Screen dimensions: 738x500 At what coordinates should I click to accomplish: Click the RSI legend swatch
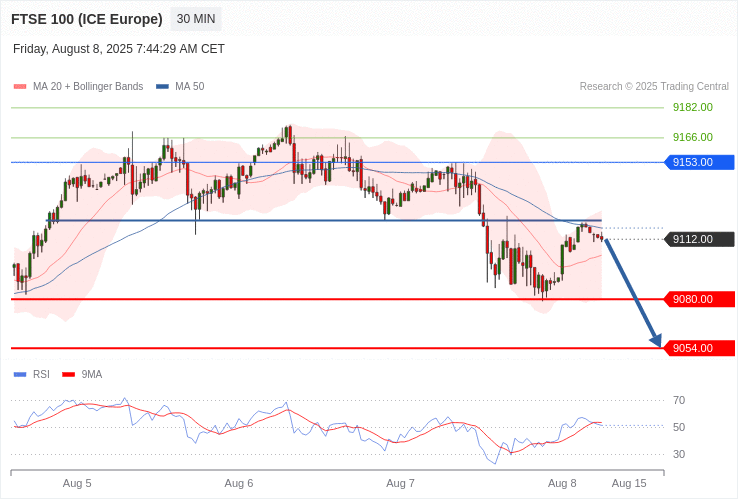coord(20,375)
